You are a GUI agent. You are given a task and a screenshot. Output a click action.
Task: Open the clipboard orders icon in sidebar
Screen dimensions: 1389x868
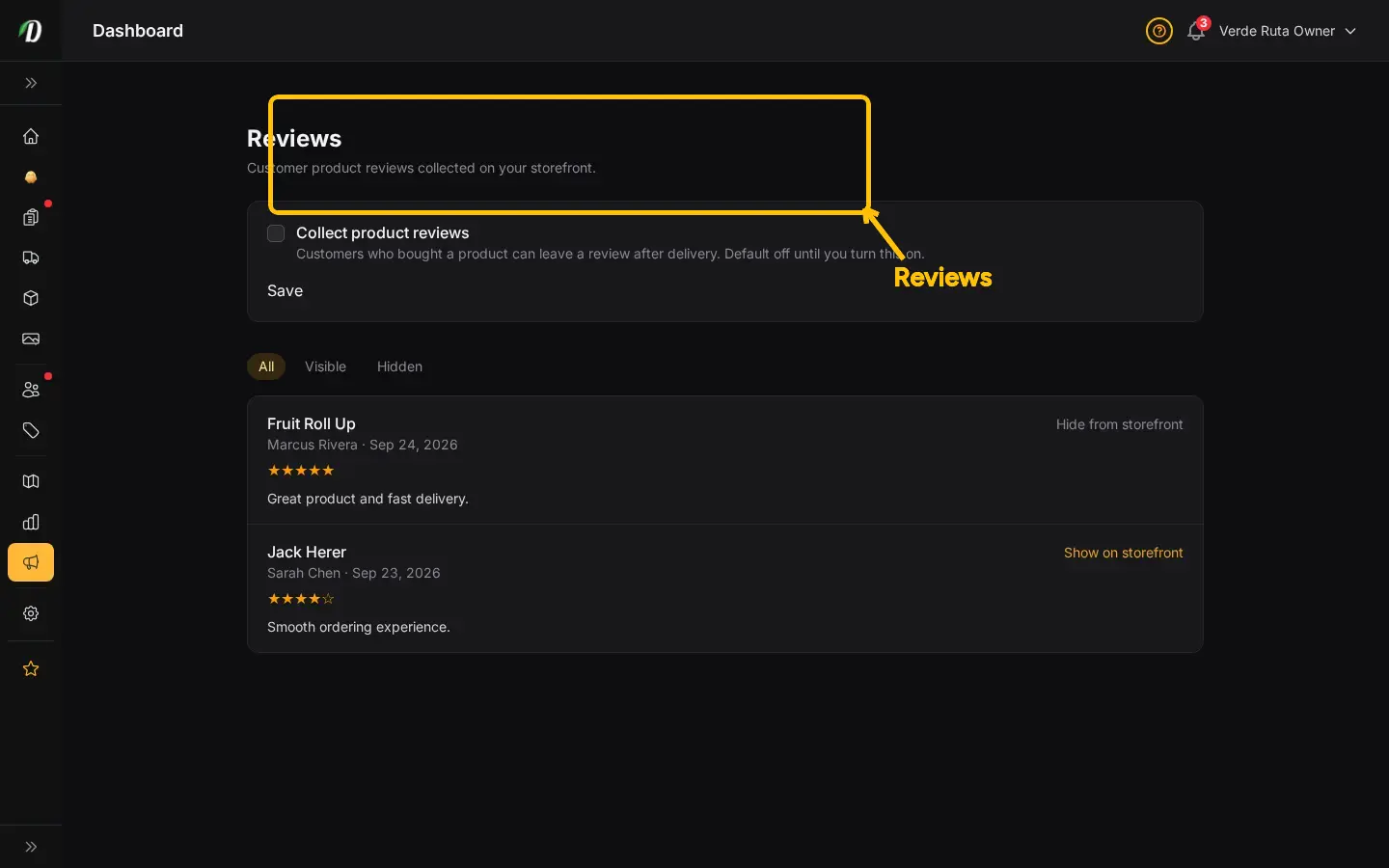(31, 217)
